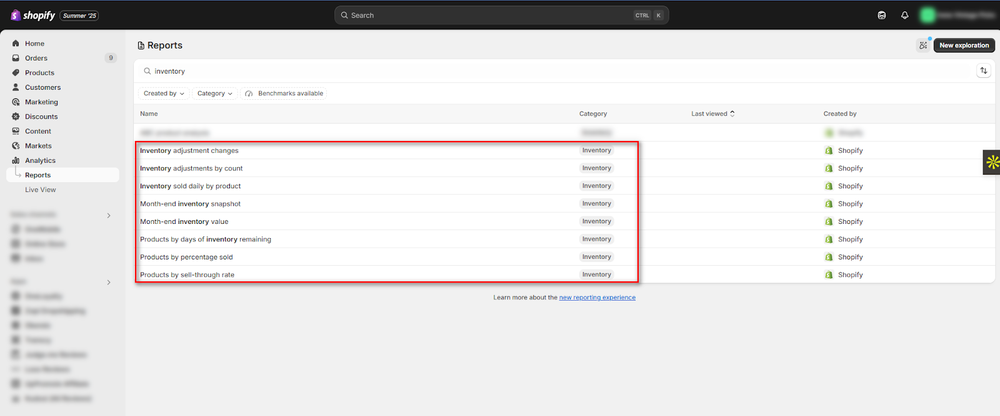Open Inventory sold daily by product report
Screen dimensions: 1000x416
[x=190, y=186]
